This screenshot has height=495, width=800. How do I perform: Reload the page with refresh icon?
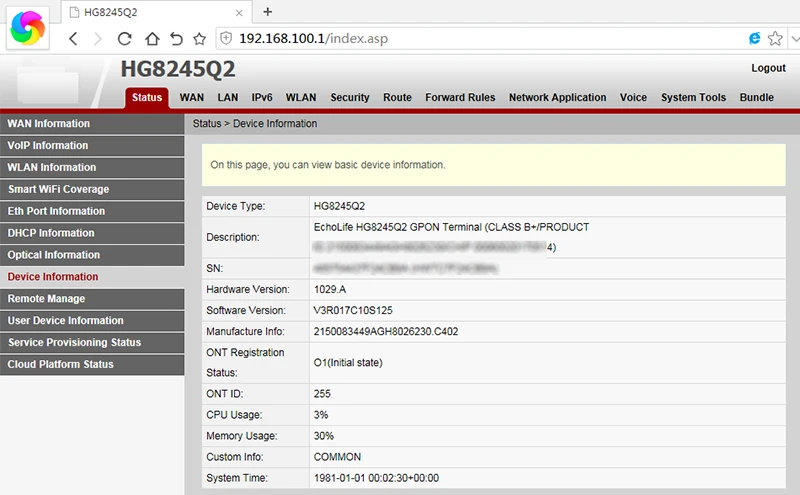pos(124,39)
